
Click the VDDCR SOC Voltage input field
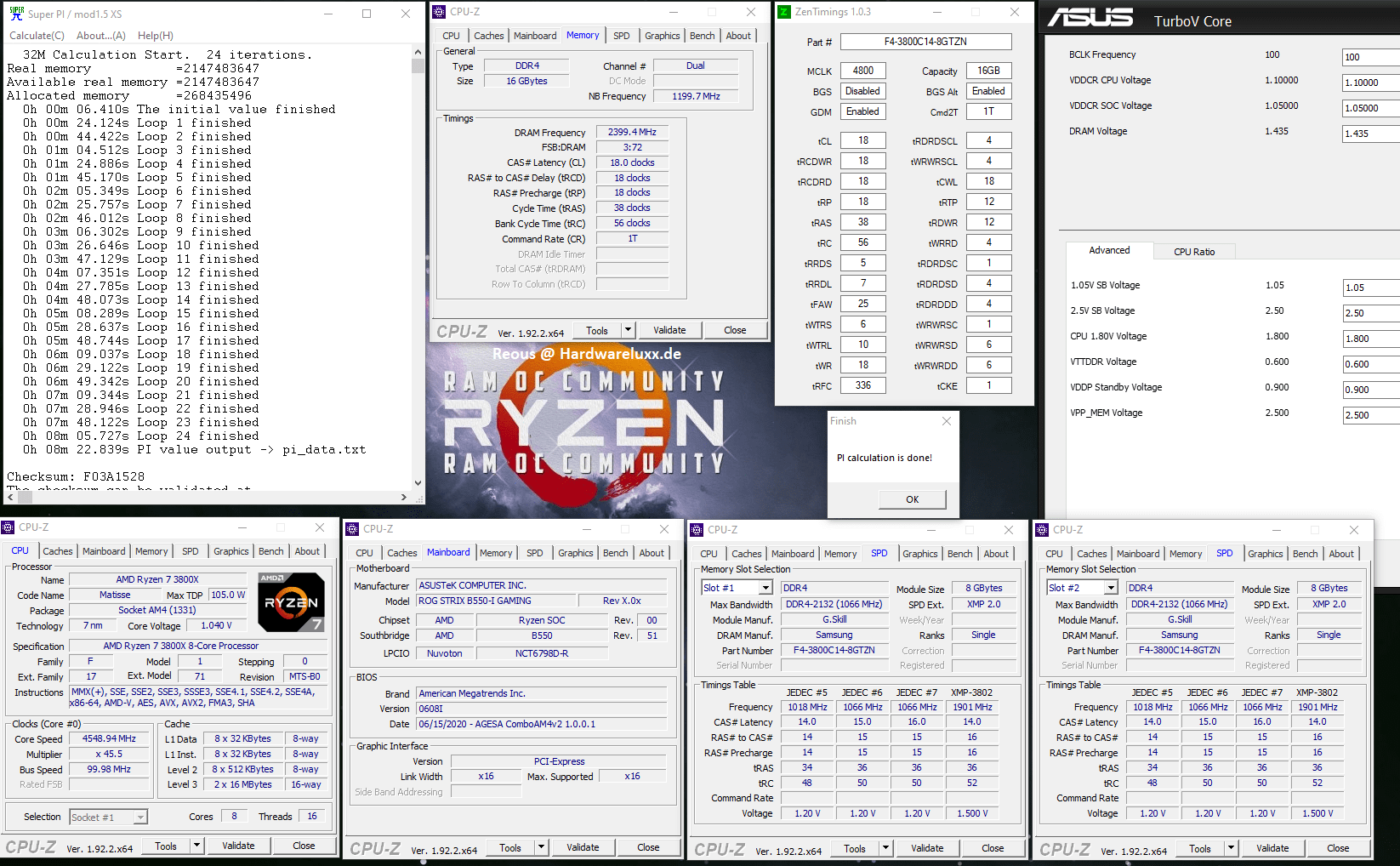click(x=1370, y=108)
